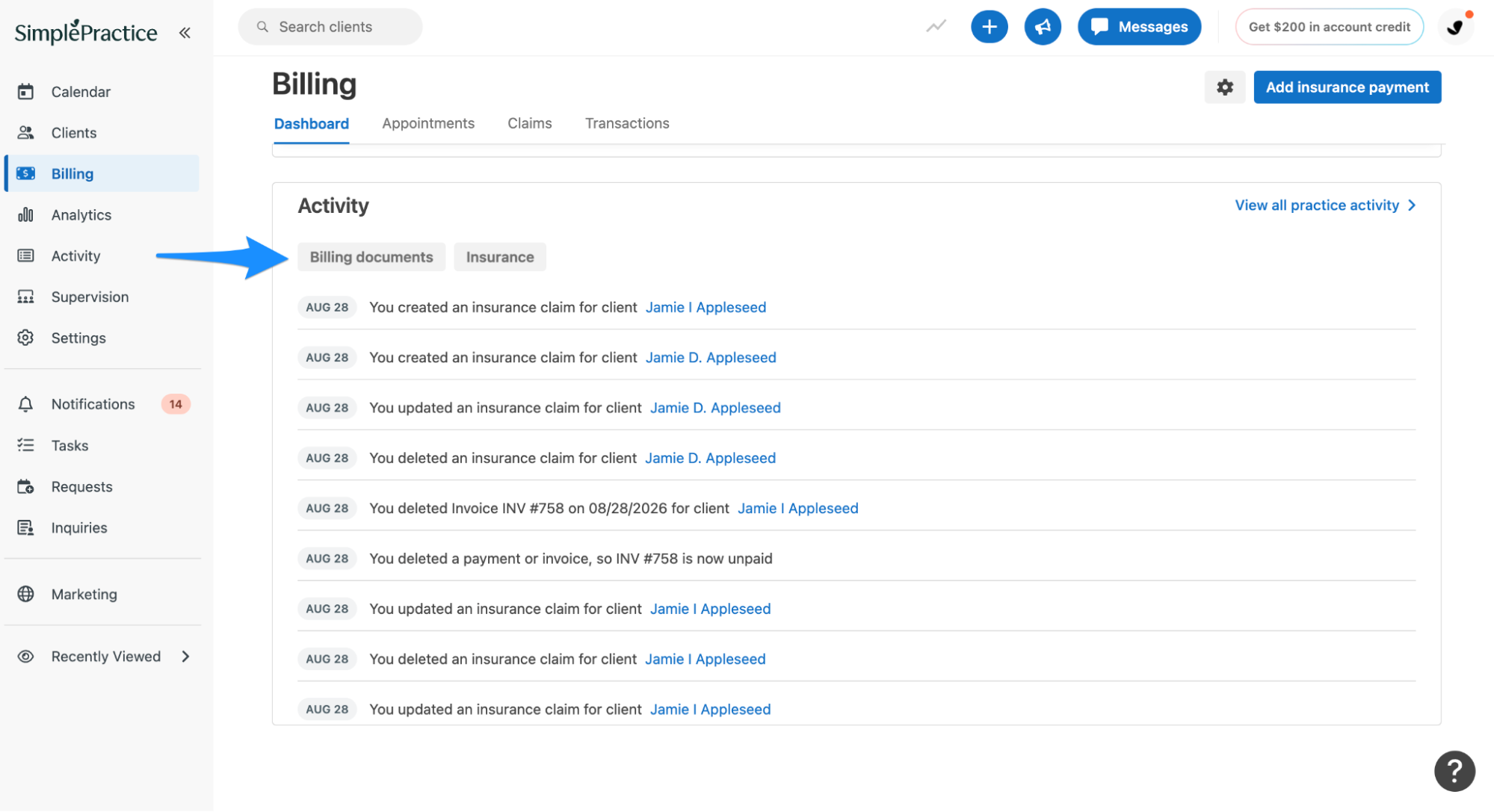Open Jamie D. Appleseed in deleted claim row
The height and width of the screenshot is (812, 1494).
coord(710,458)
